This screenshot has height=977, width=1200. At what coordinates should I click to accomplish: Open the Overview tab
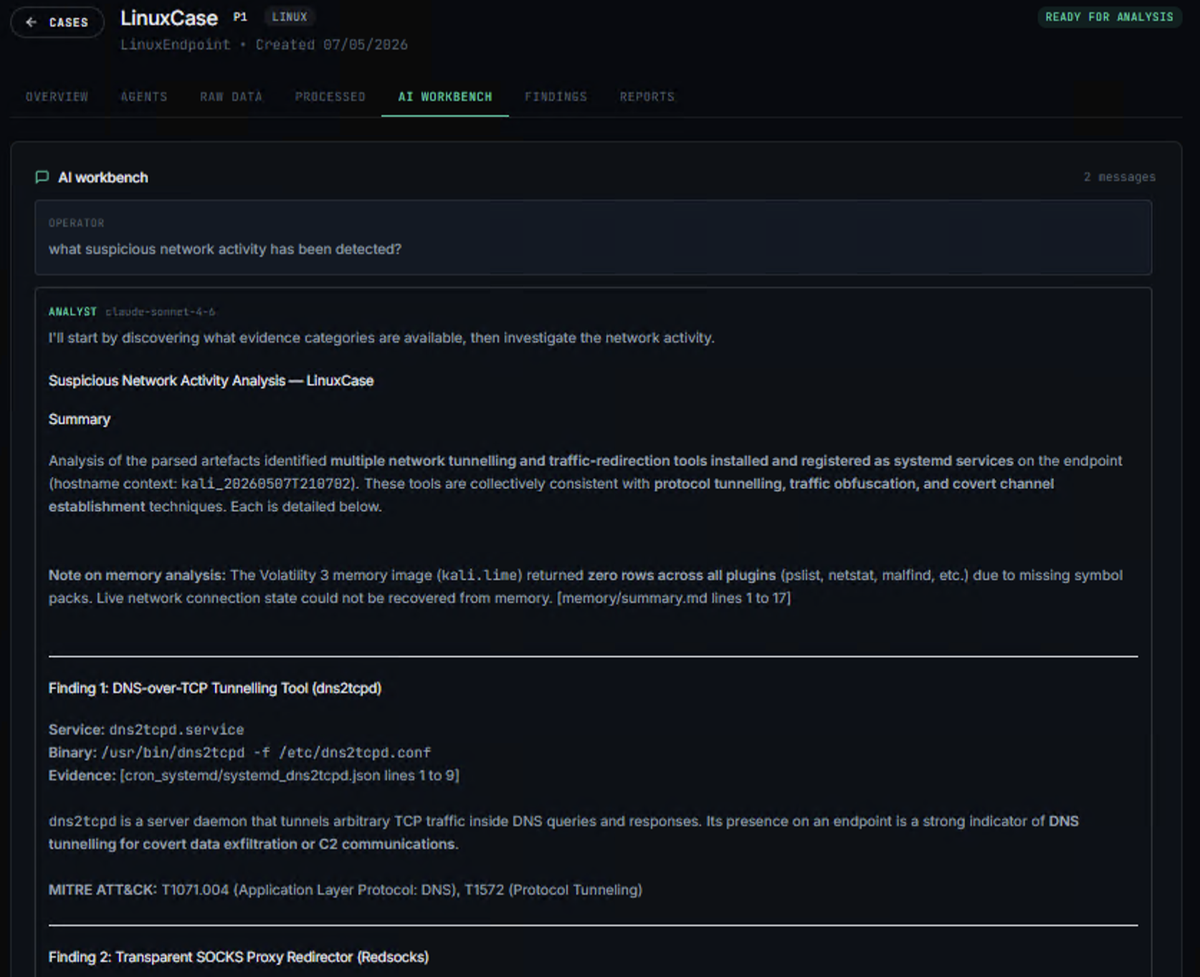[57, 97]
